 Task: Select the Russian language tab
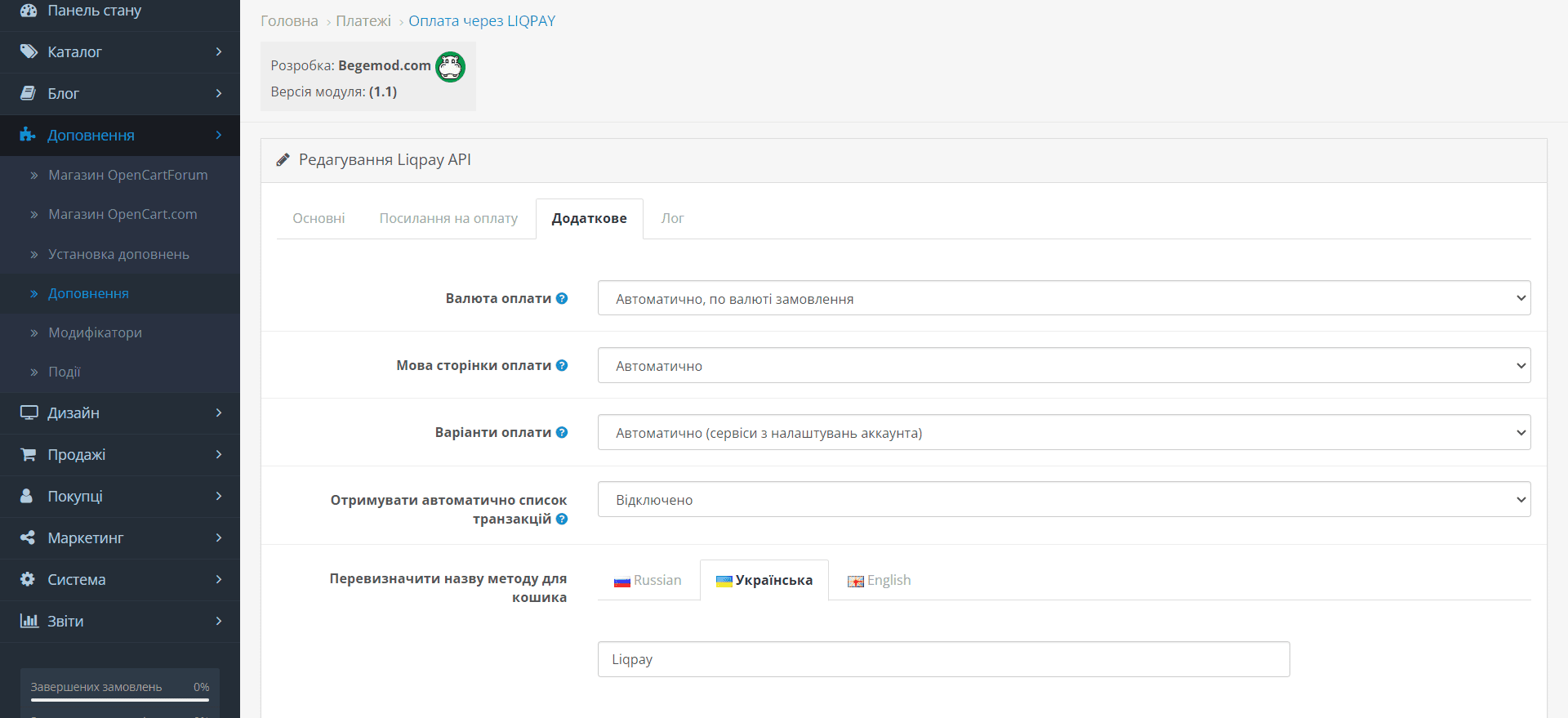pyautogui.click(x=648, y=580)
